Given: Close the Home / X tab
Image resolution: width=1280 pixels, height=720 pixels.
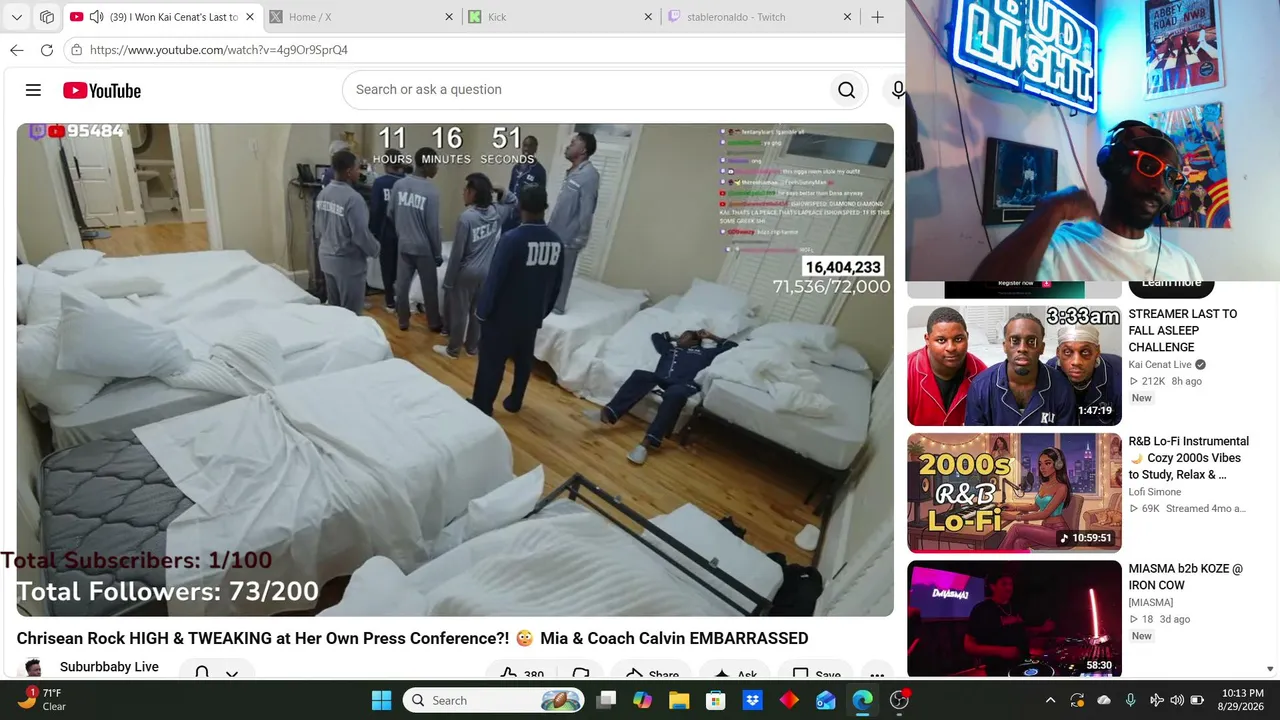Looking at the screenshot, I should 449,17.
